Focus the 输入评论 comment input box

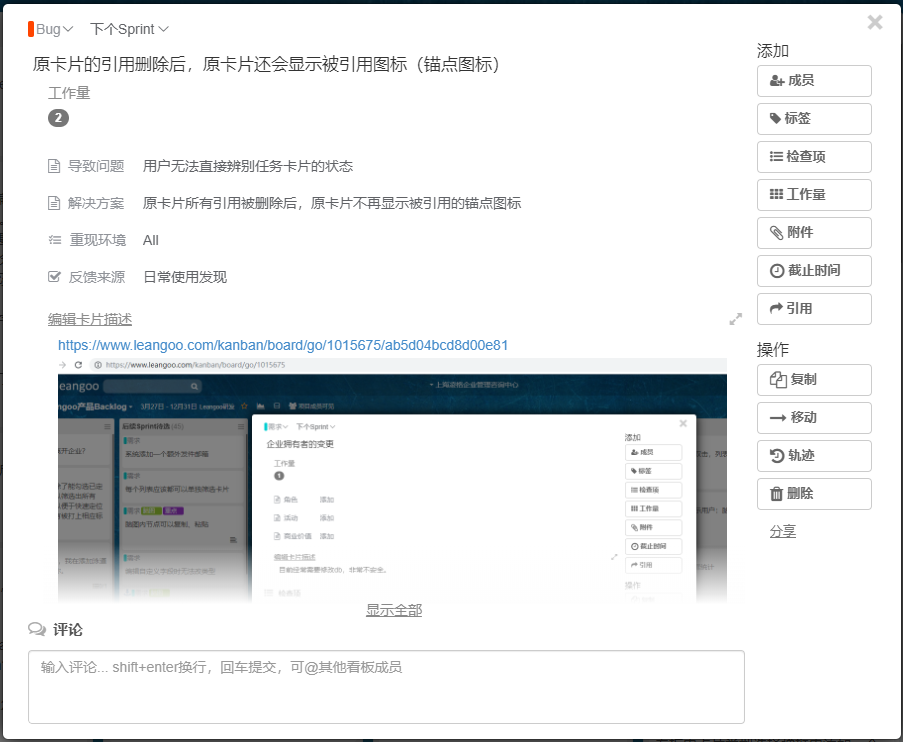[386, 686]
